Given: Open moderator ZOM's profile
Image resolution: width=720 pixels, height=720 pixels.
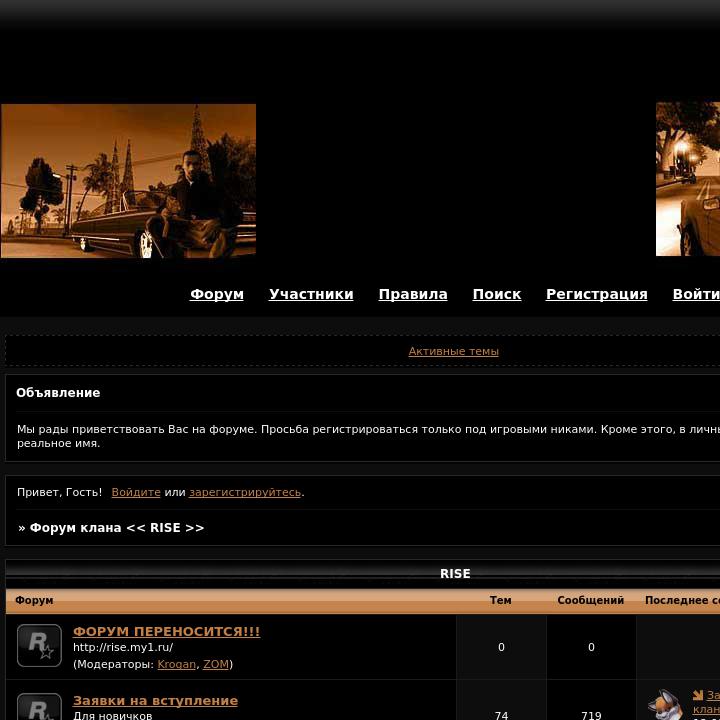Looking at the screenshot, I should [x=216, y=664].
